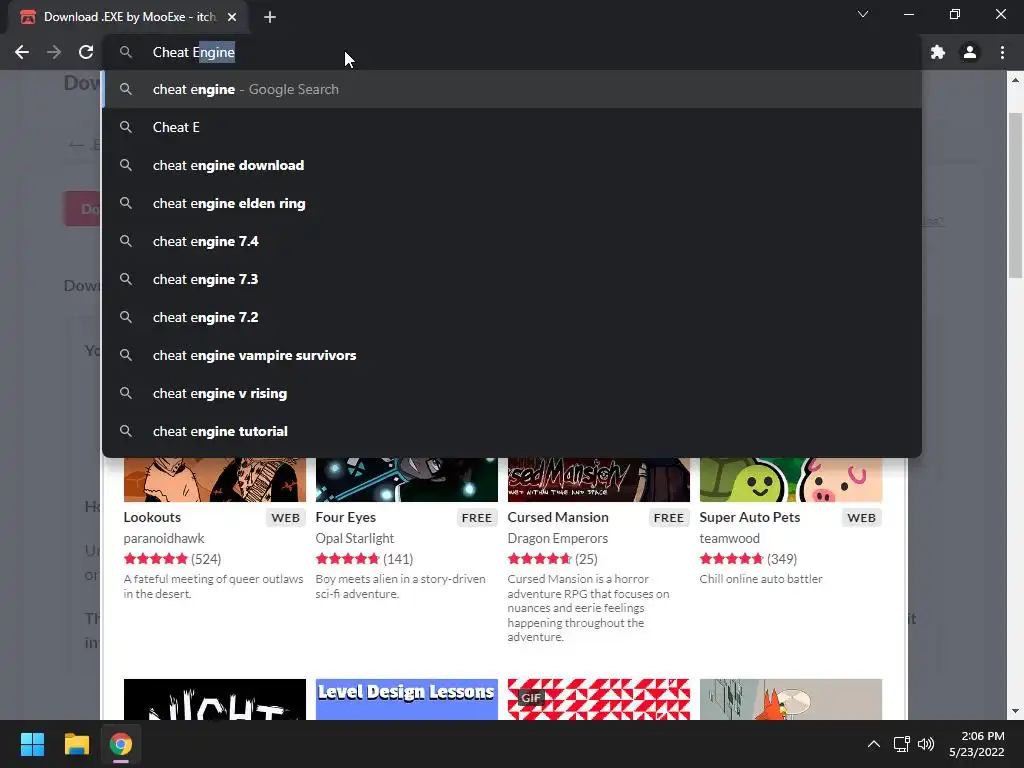Open the Four Eyes title link
The width and height of the screenshot is (1024, 768).
click(x=345, y=517)
